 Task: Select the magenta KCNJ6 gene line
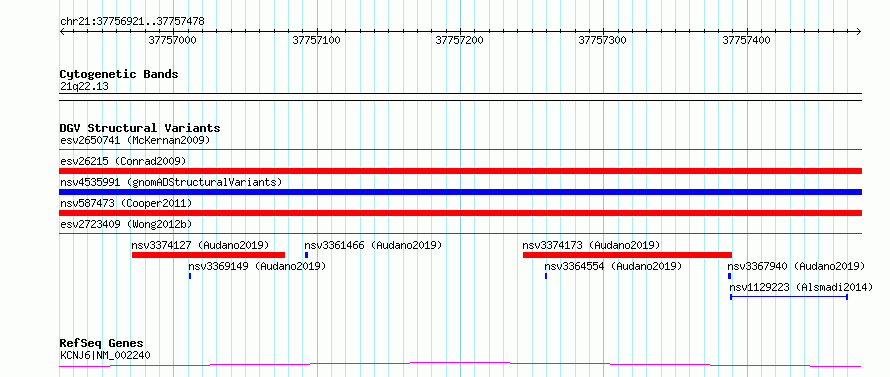460,364
